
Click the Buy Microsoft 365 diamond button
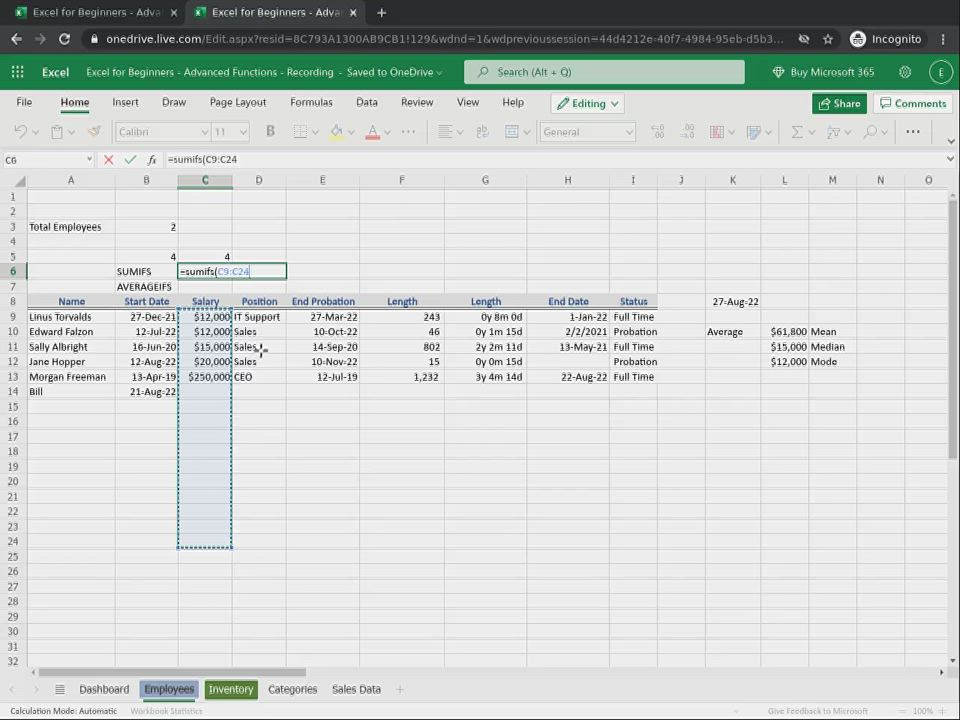pos(823,72)
